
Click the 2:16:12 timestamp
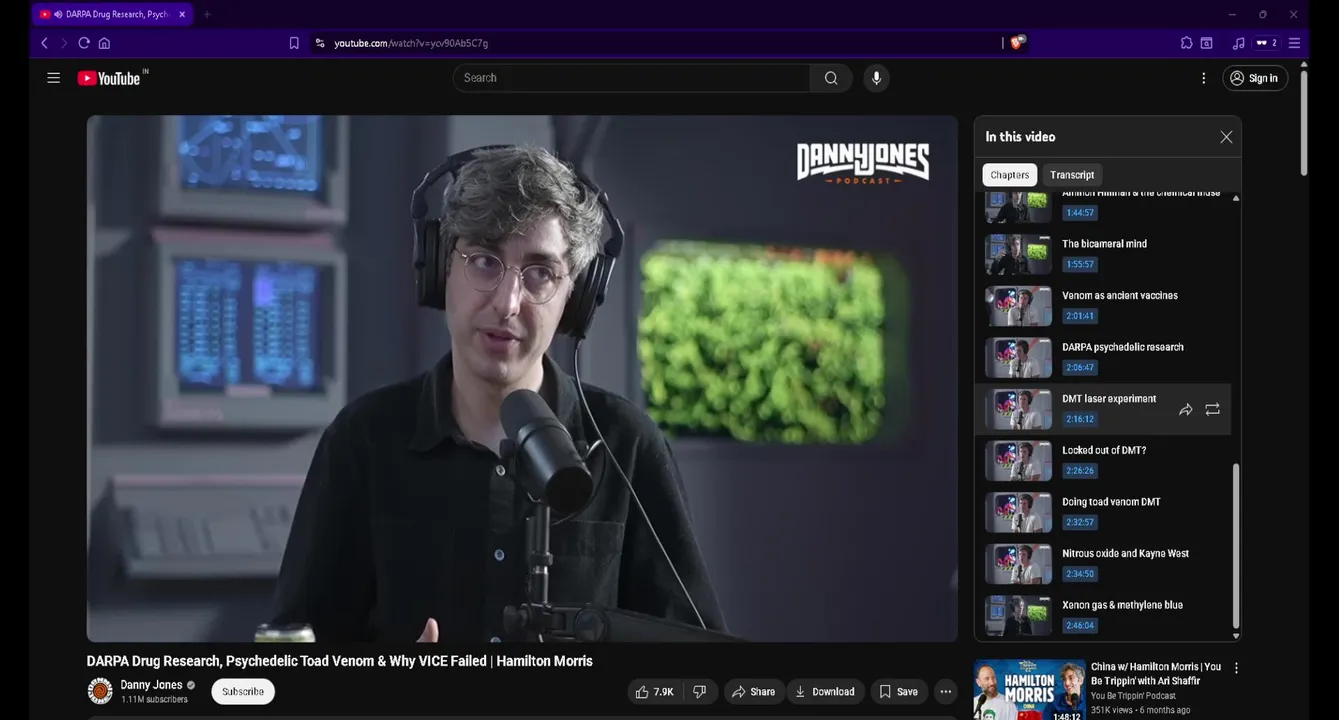click(1080, 419)
